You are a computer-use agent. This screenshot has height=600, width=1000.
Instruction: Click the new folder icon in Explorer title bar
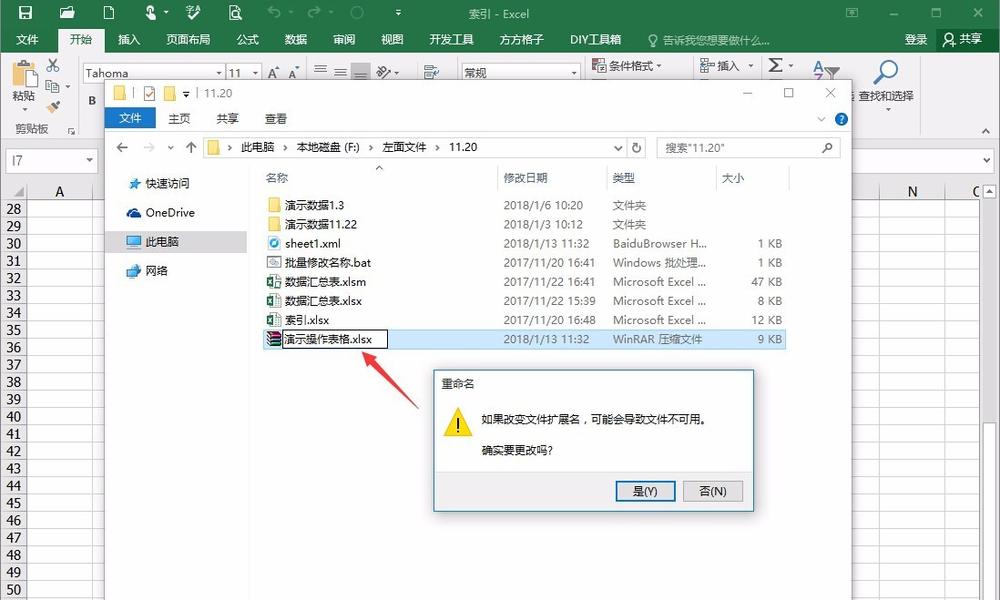click(x=169, y=94)
